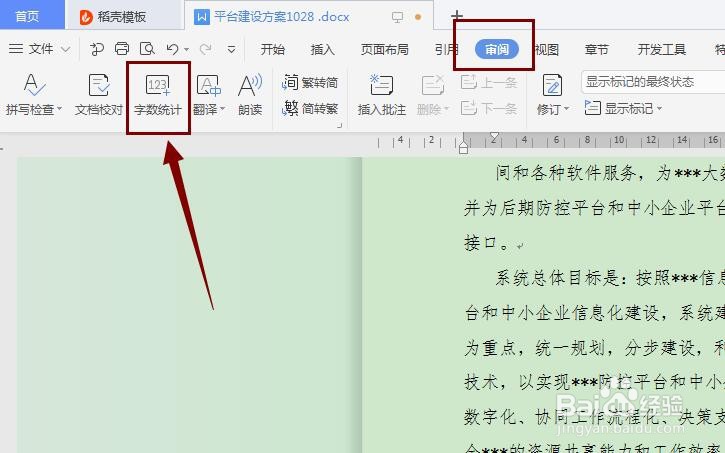725x453 pixels.
Task: Open the 首页 home tab
Action: point(28,16)
